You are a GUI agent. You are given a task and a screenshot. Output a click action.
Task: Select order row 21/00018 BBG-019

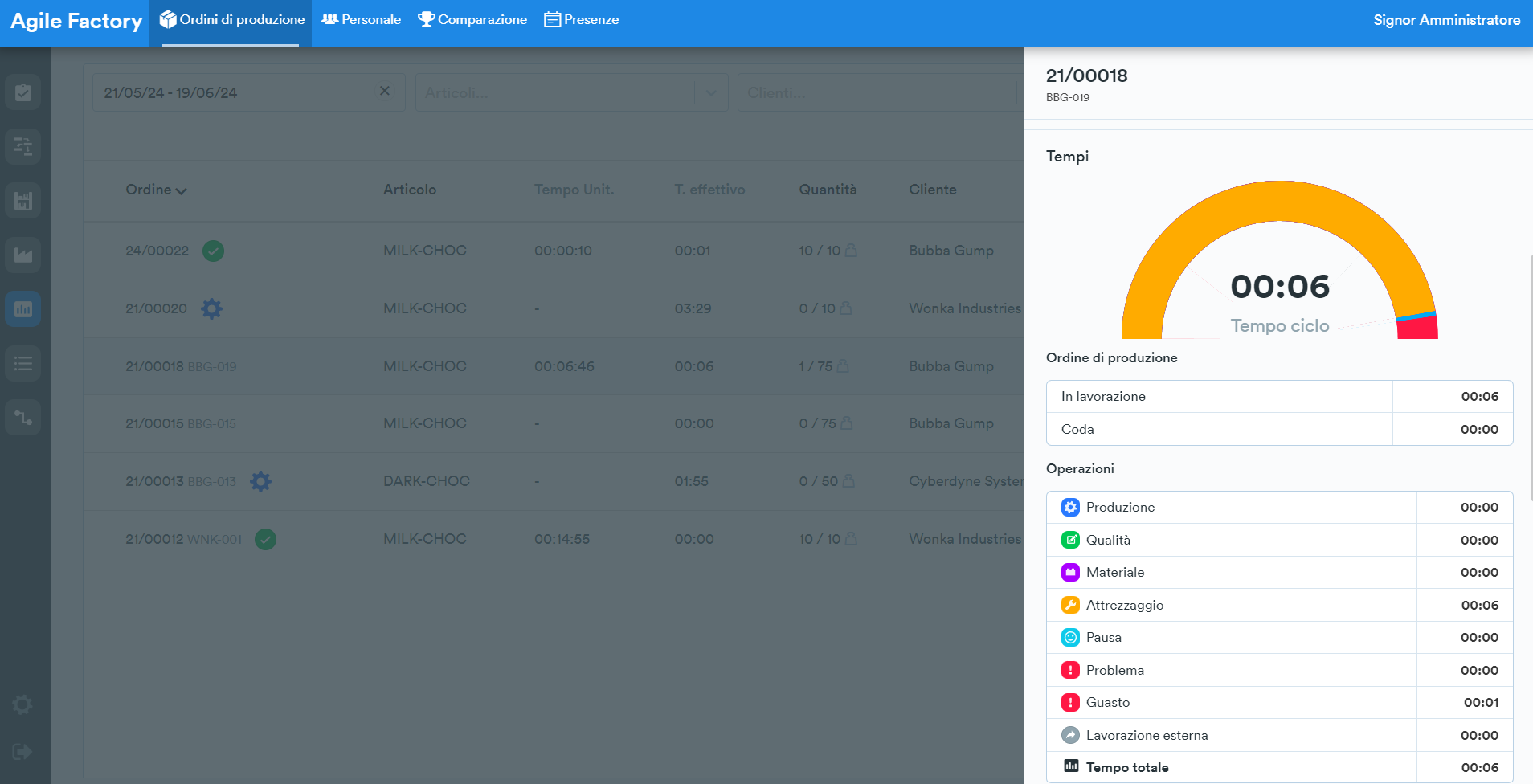click(x=554, y=366)
